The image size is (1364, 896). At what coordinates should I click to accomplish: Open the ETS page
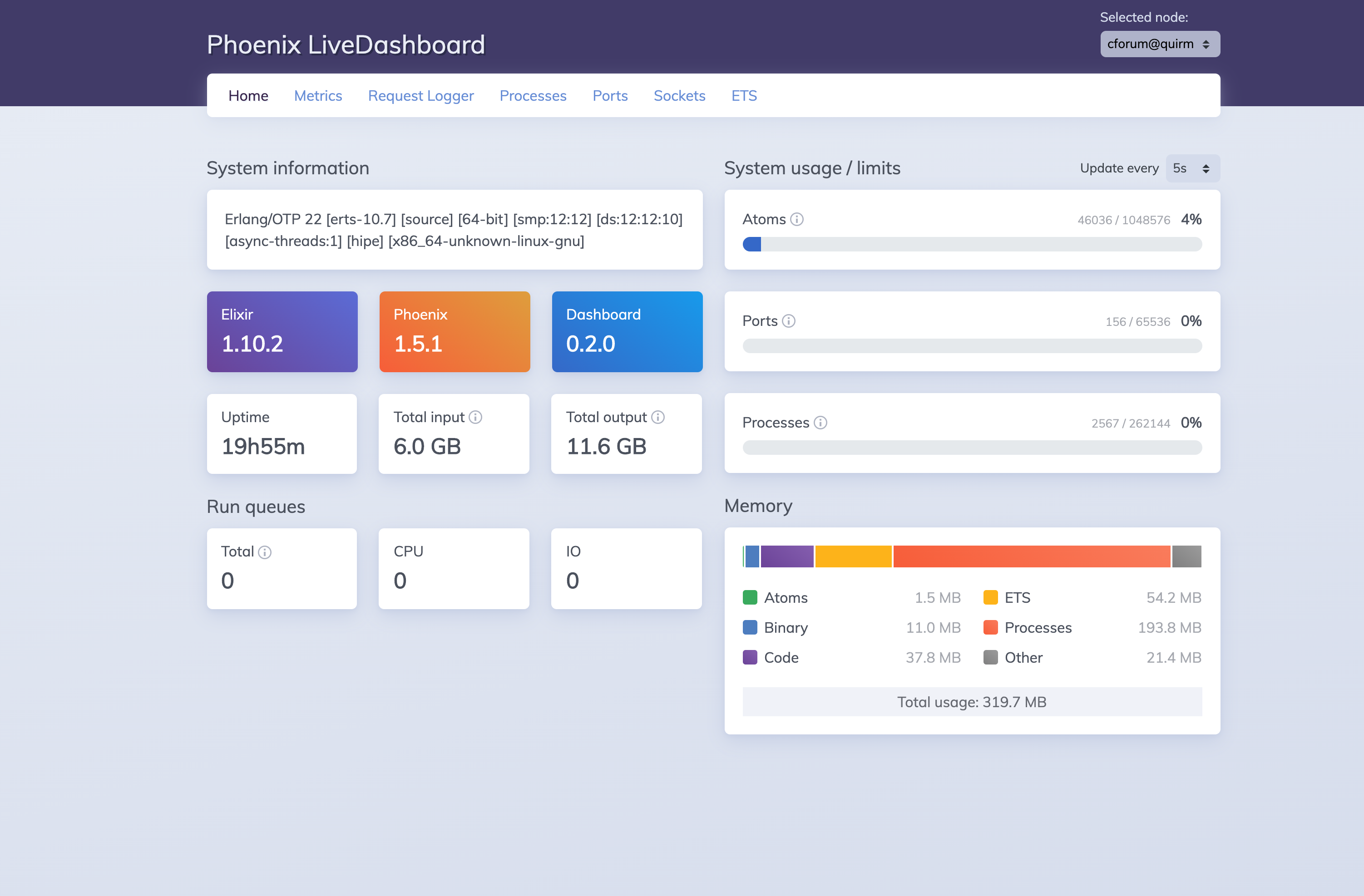click(x=744, y=96)
